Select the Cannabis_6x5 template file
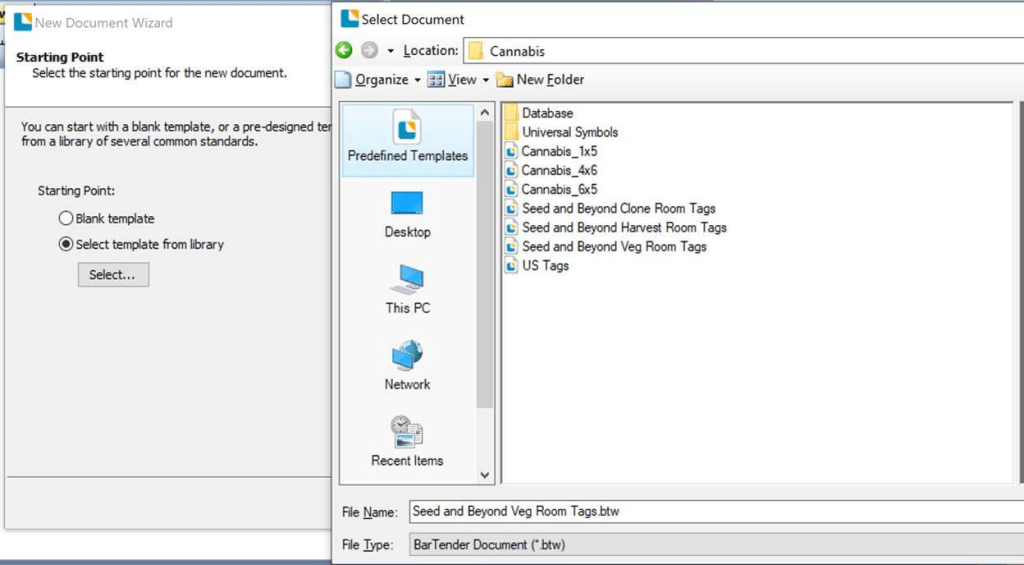1024x565 pixels. [552, 189]
